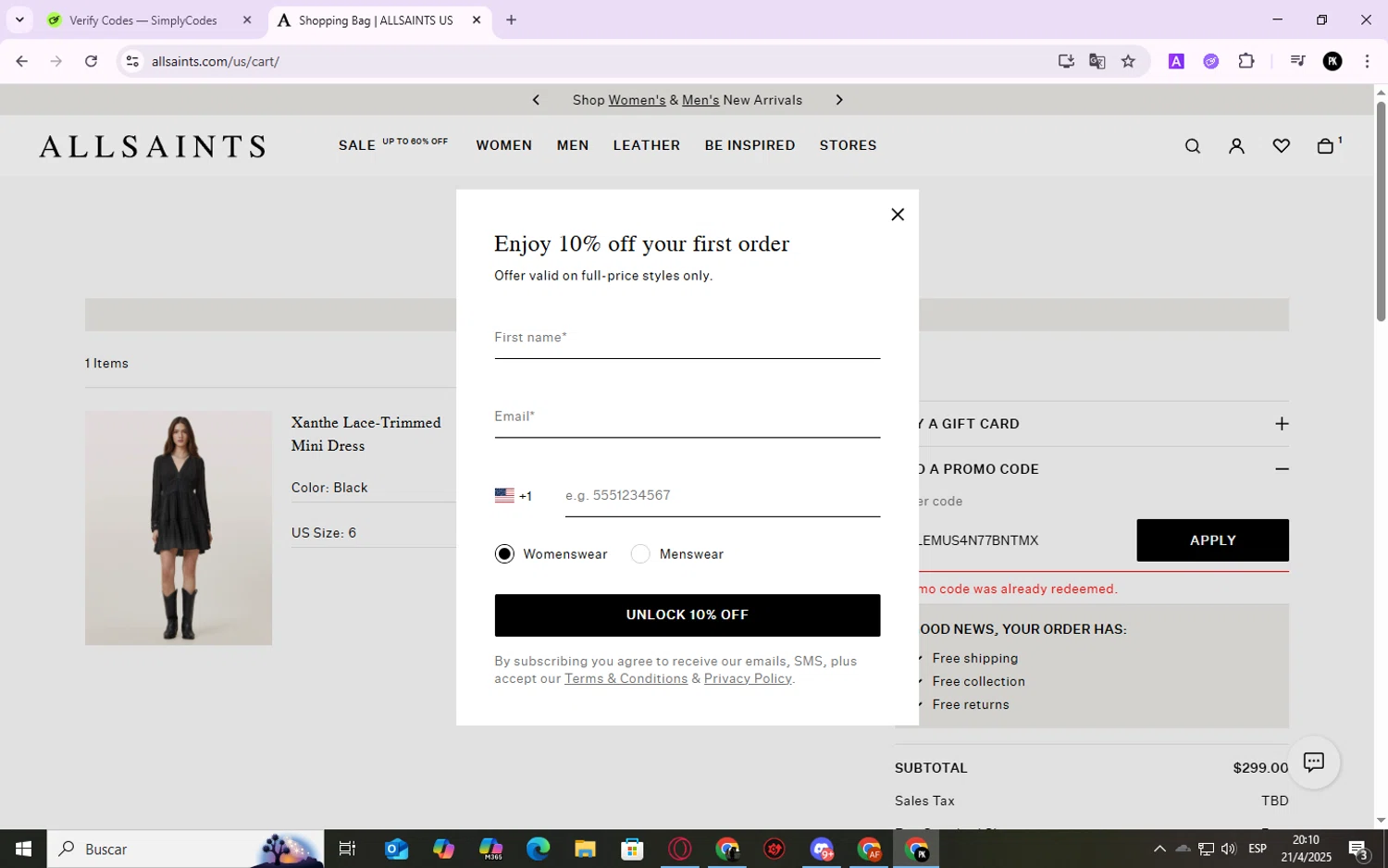Bookmark this page with star icon

pos(1128,61)
